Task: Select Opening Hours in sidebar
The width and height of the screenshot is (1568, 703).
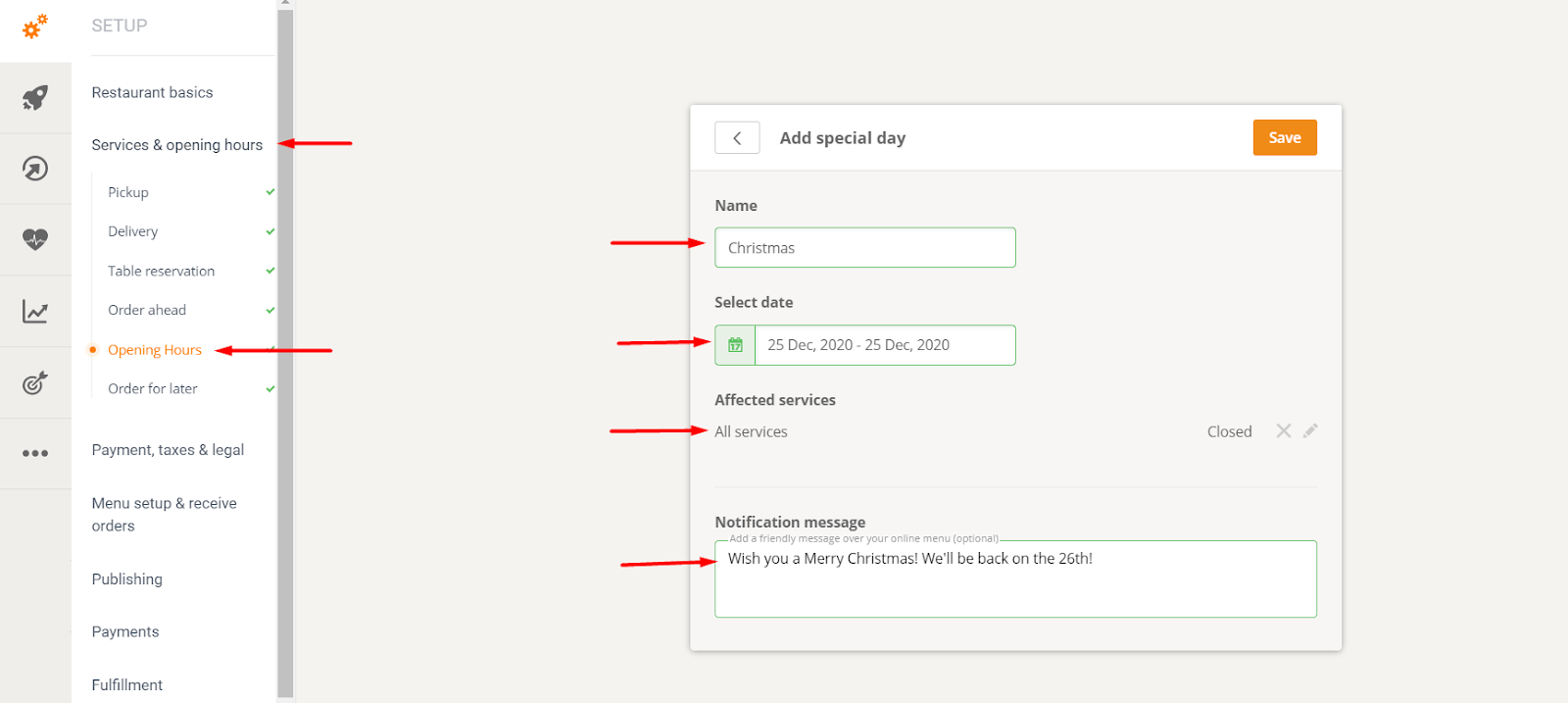Action: (155, 350)
